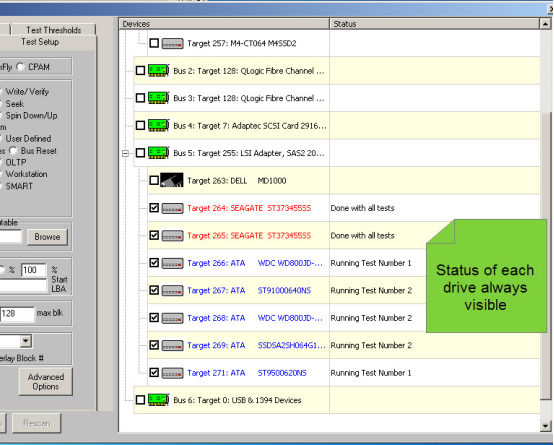This screenshot has width=554, height=445.
Task: Click the max blk input field showing 128
Action: [17, 314]
